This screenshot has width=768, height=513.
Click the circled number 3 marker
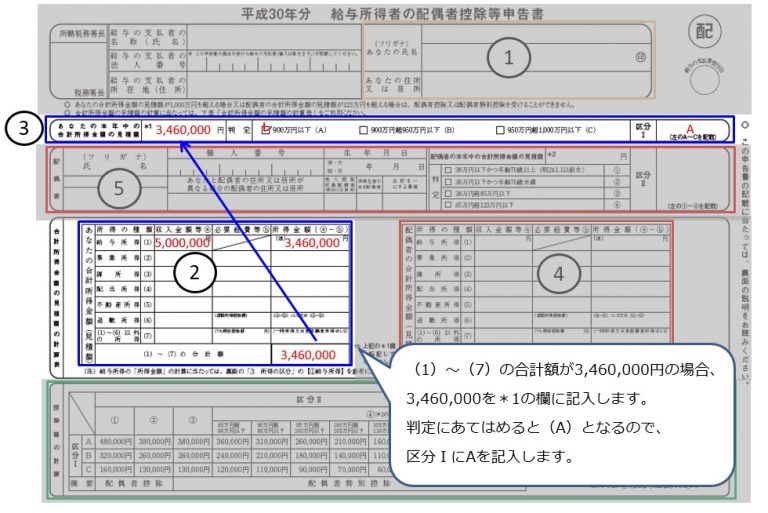tap(22, 128)
